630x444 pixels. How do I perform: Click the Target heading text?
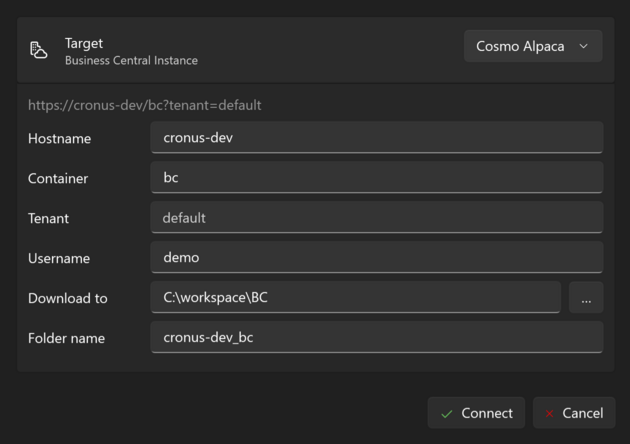tap(84, 43)
